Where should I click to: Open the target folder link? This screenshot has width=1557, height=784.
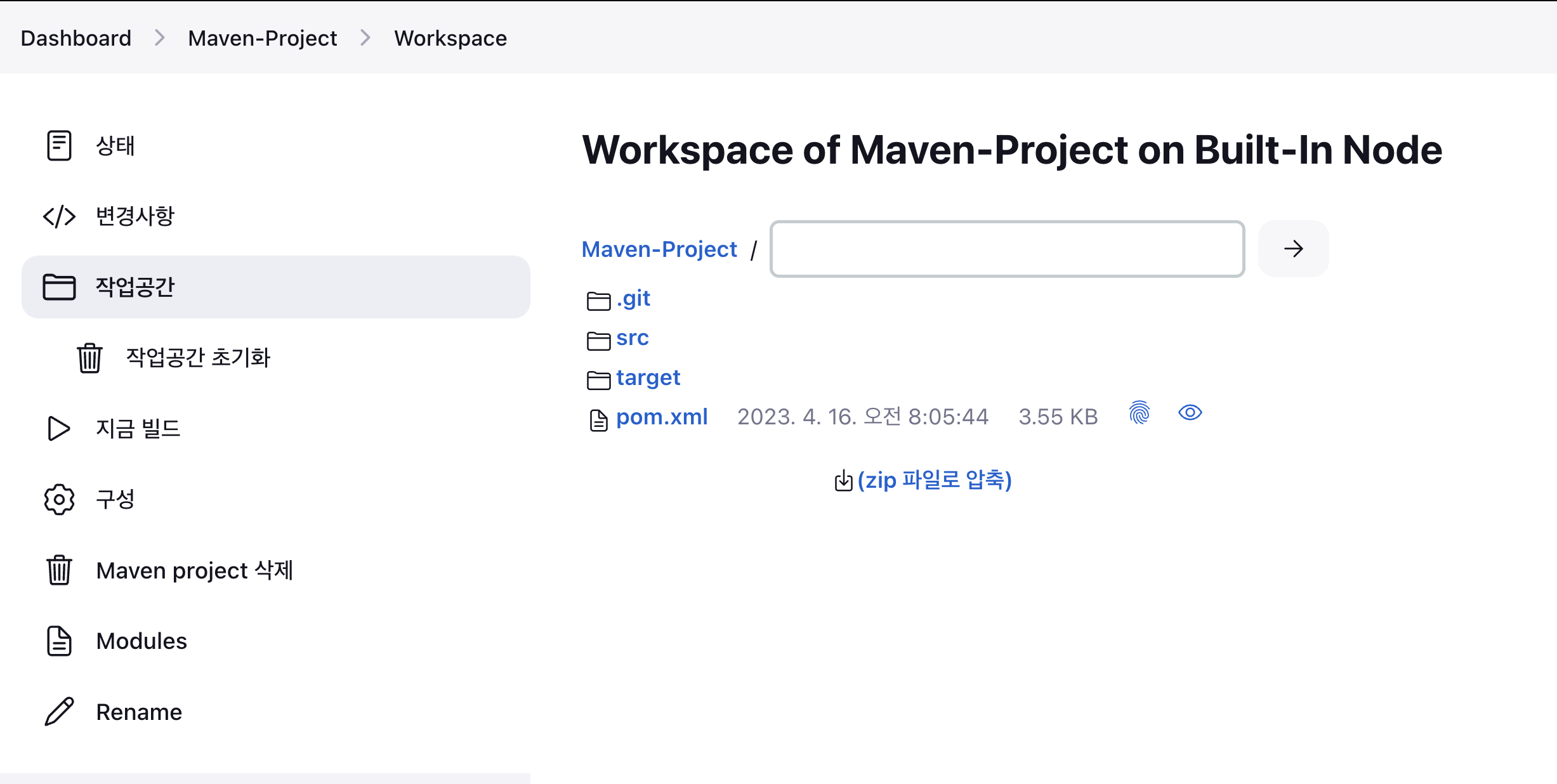point(648,378)
